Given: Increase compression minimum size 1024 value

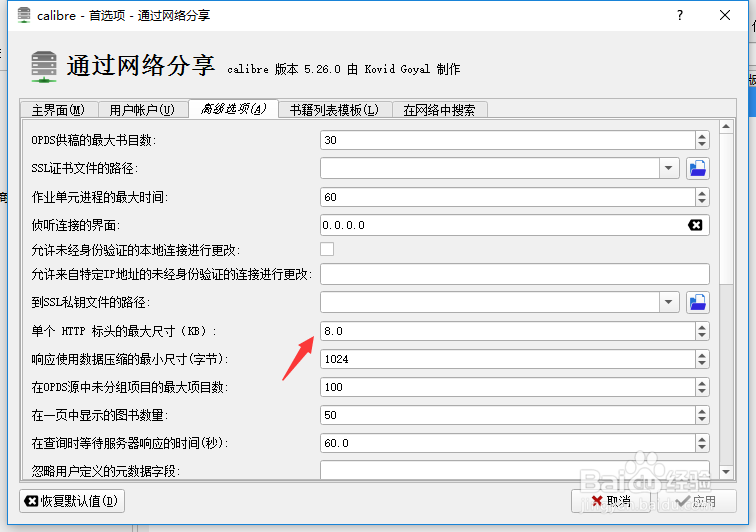Looking at the screenshot, I should pyautogui.click(x=702, y=355).
